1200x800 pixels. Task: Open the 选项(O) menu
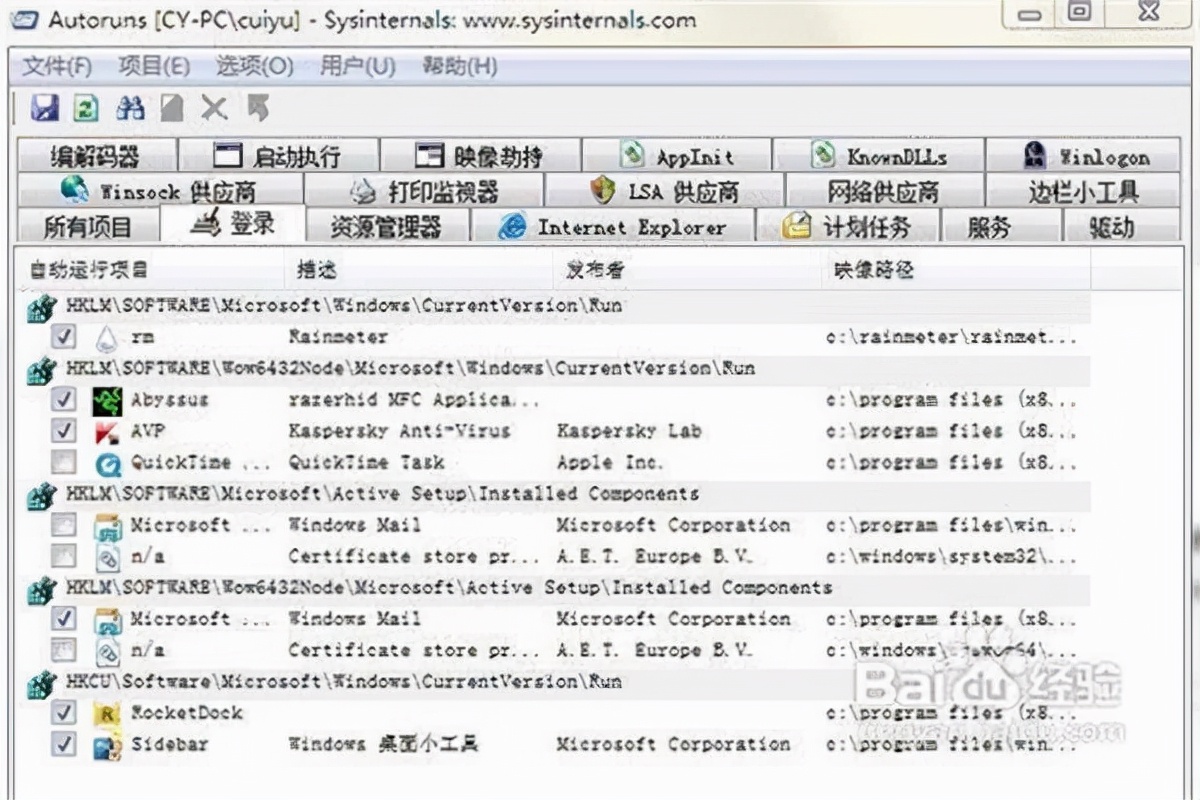(254, 67)
